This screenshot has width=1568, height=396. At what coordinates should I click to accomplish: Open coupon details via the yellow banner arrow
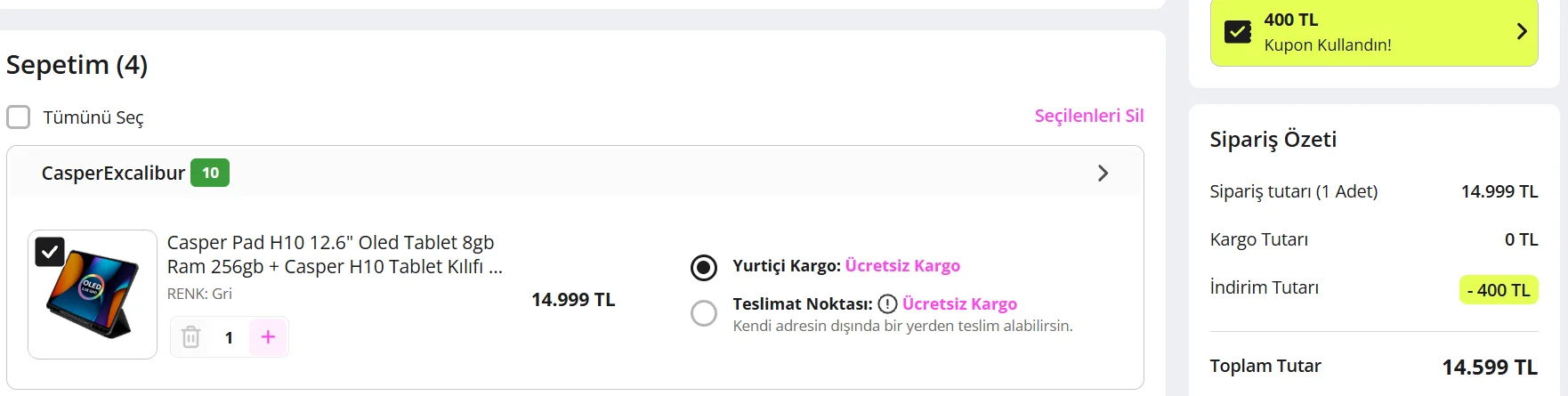pyautogui.click(x=1521, y=32)
